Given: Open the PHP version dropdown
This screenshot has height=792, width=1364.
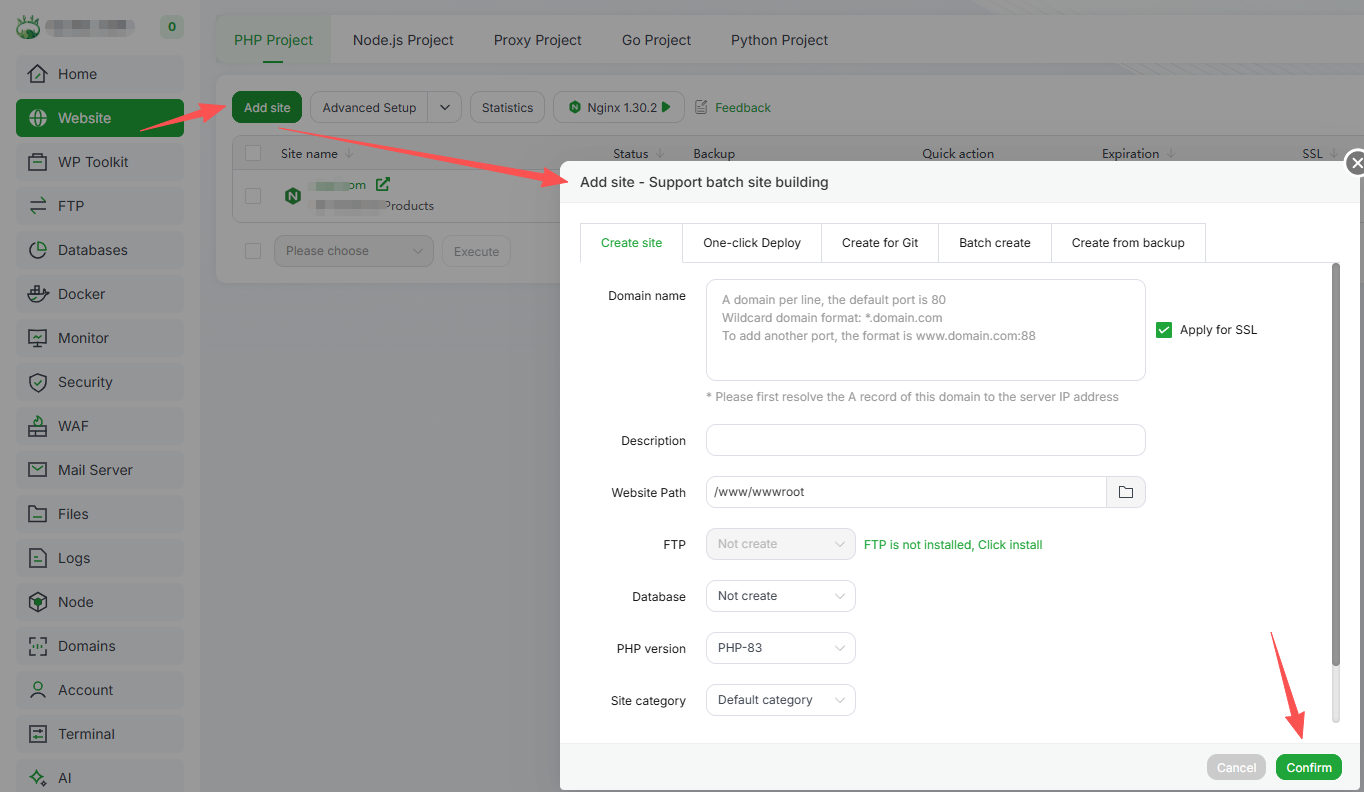Looking at the screenshot, I should 780,648.
